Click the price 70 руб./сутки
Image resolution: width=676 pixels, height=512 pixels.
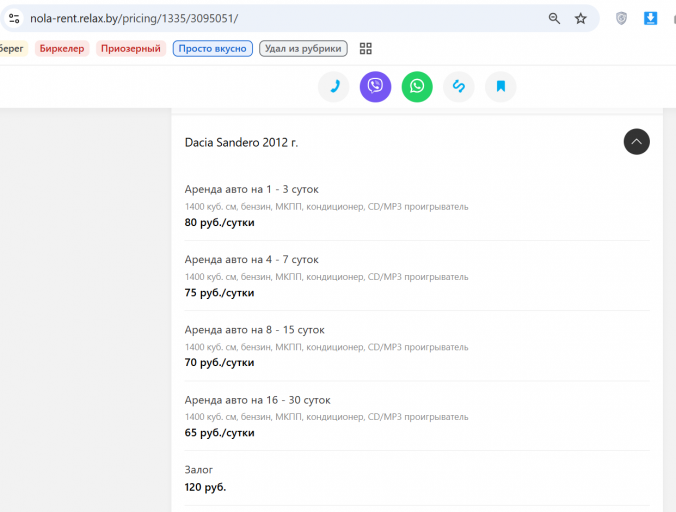[x=219, y=362]
